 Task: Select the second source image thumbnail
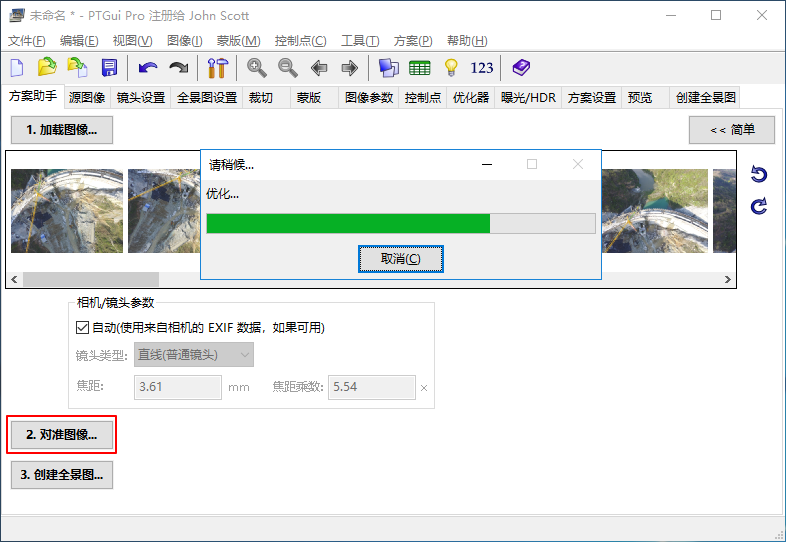point(164,211)
